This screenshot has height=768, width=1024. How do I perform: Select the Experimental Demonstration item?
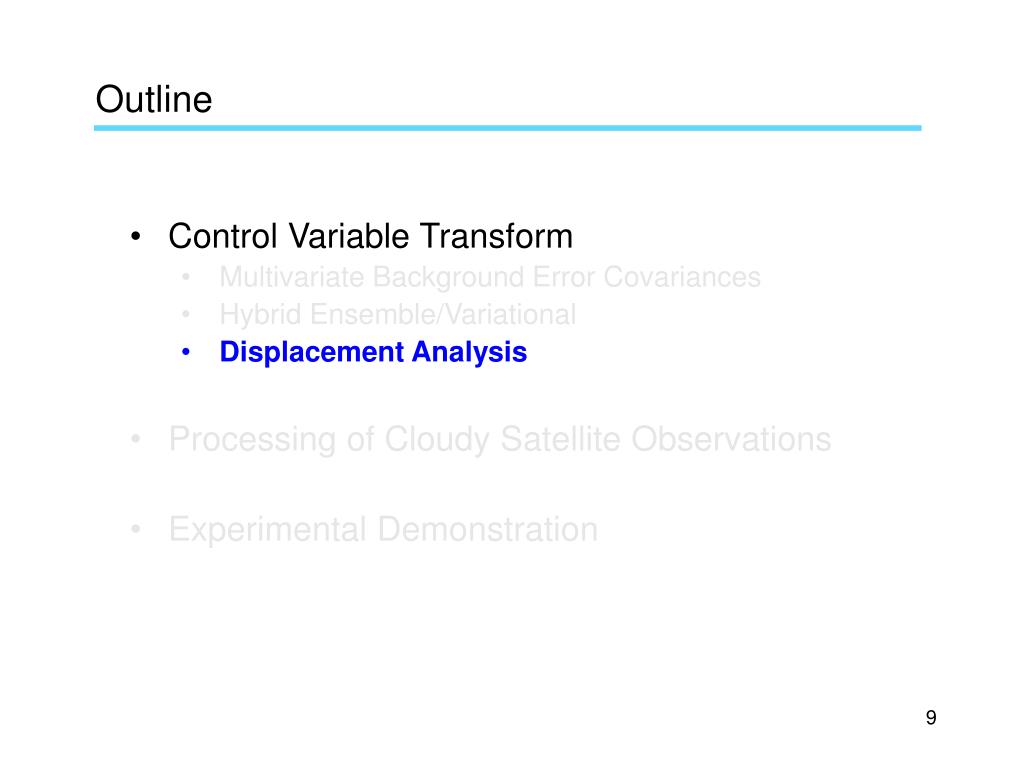coord(383,530)
